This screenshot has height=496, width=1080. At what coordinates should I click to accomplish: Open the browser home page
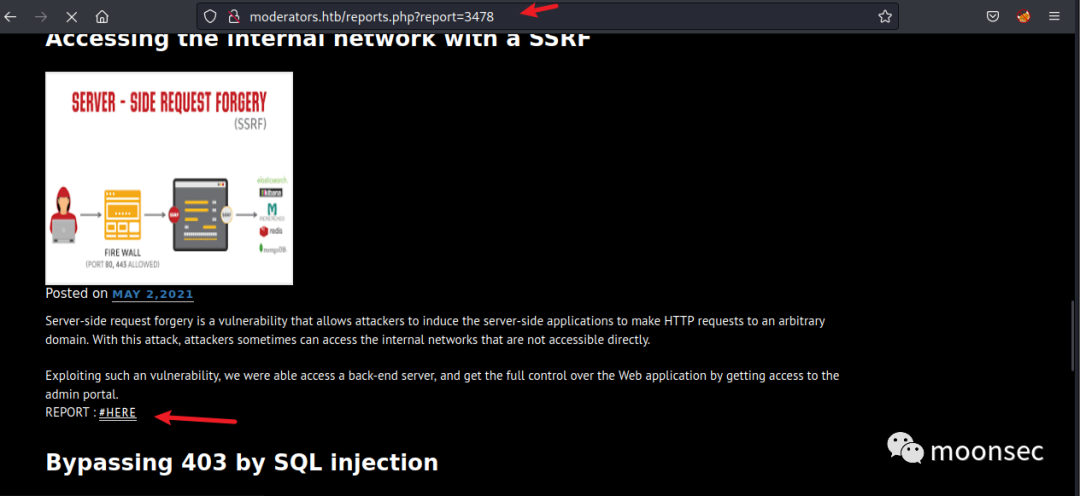click(x=102, y=17)
